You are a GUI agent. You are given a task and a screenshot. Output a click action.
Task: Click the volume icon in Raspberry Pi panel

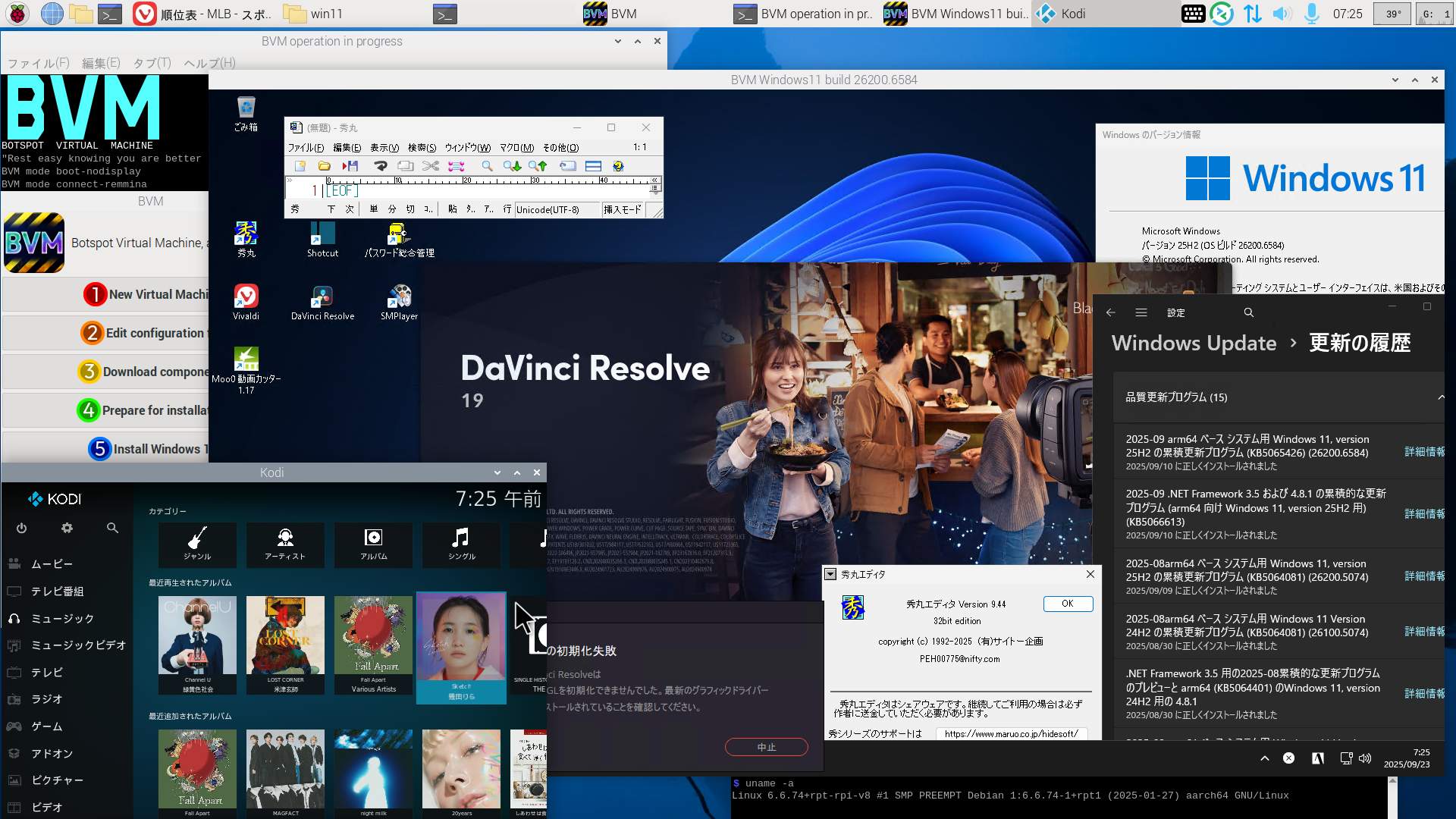point(1282,14)
